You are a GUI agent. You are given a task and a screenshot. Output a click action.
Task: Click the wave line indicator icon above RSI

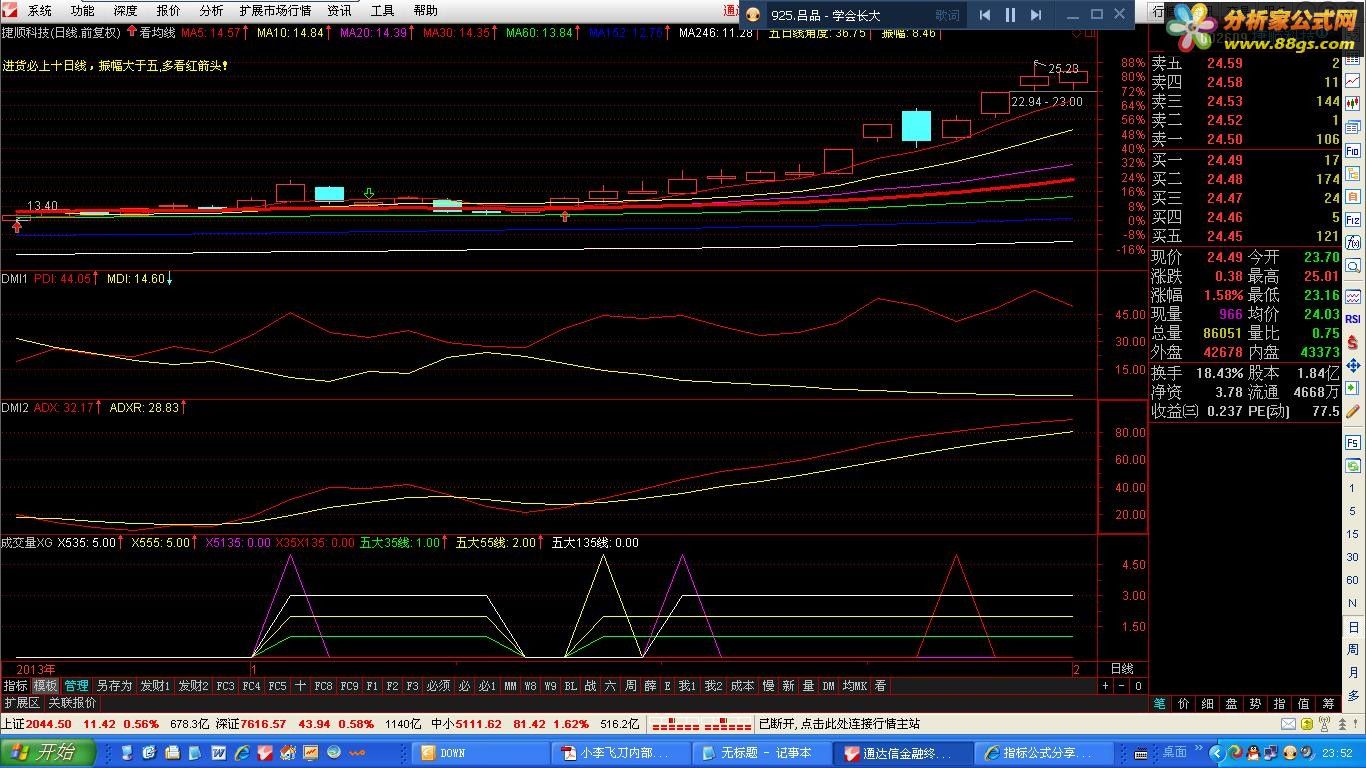[1353, 296]
